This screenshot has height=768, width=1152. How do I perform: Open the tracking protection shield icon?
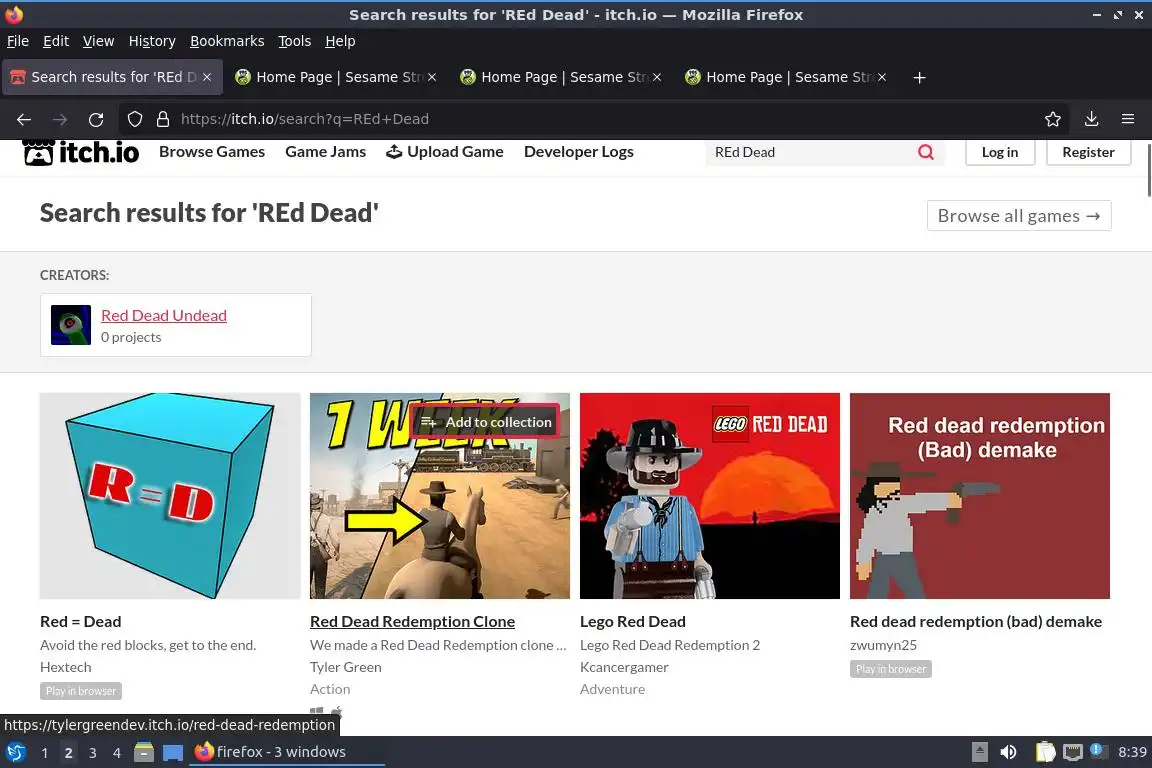point(135,119)
